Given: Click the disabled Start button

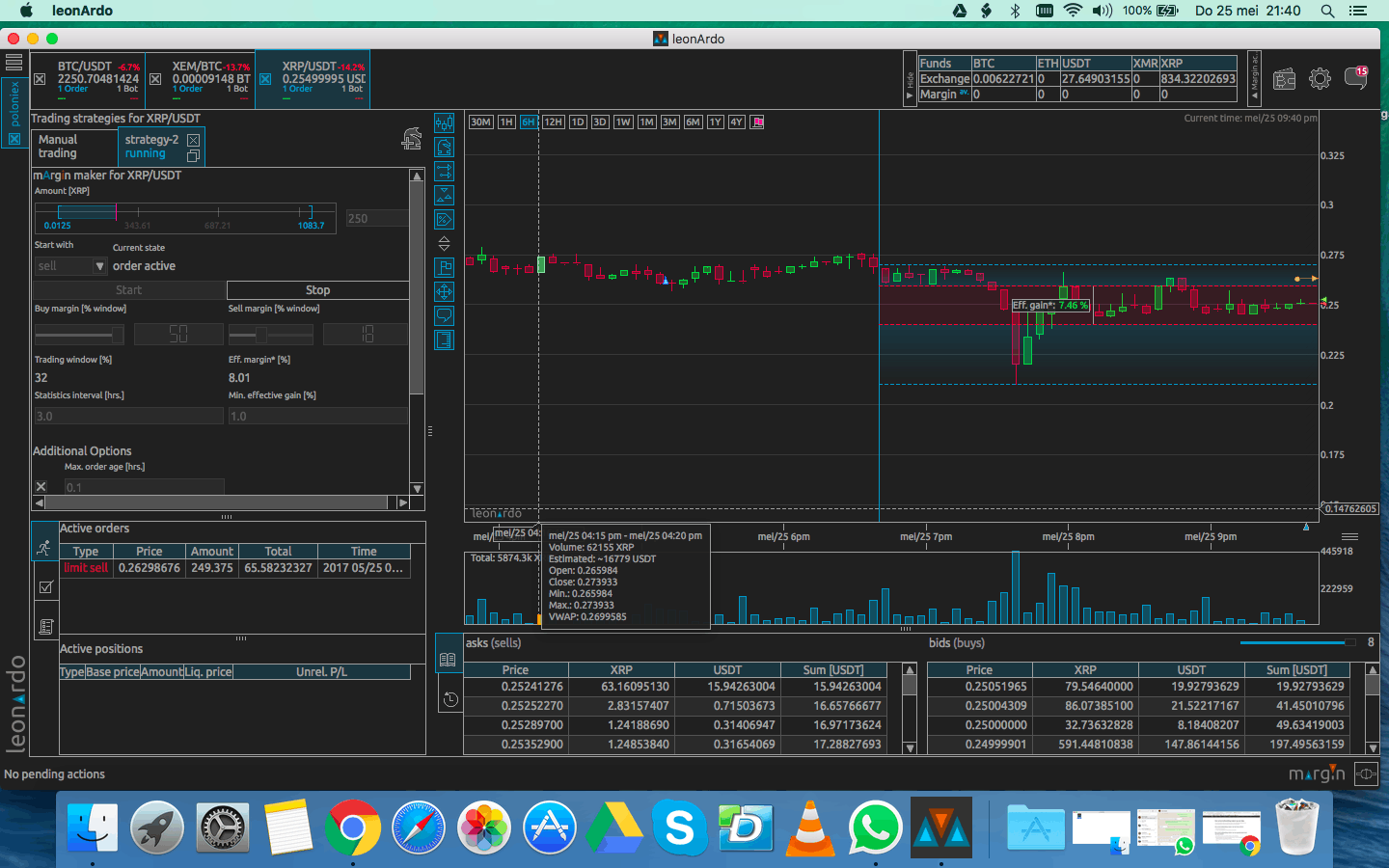Looking at the screenshot, I should (x=128, y=290).
